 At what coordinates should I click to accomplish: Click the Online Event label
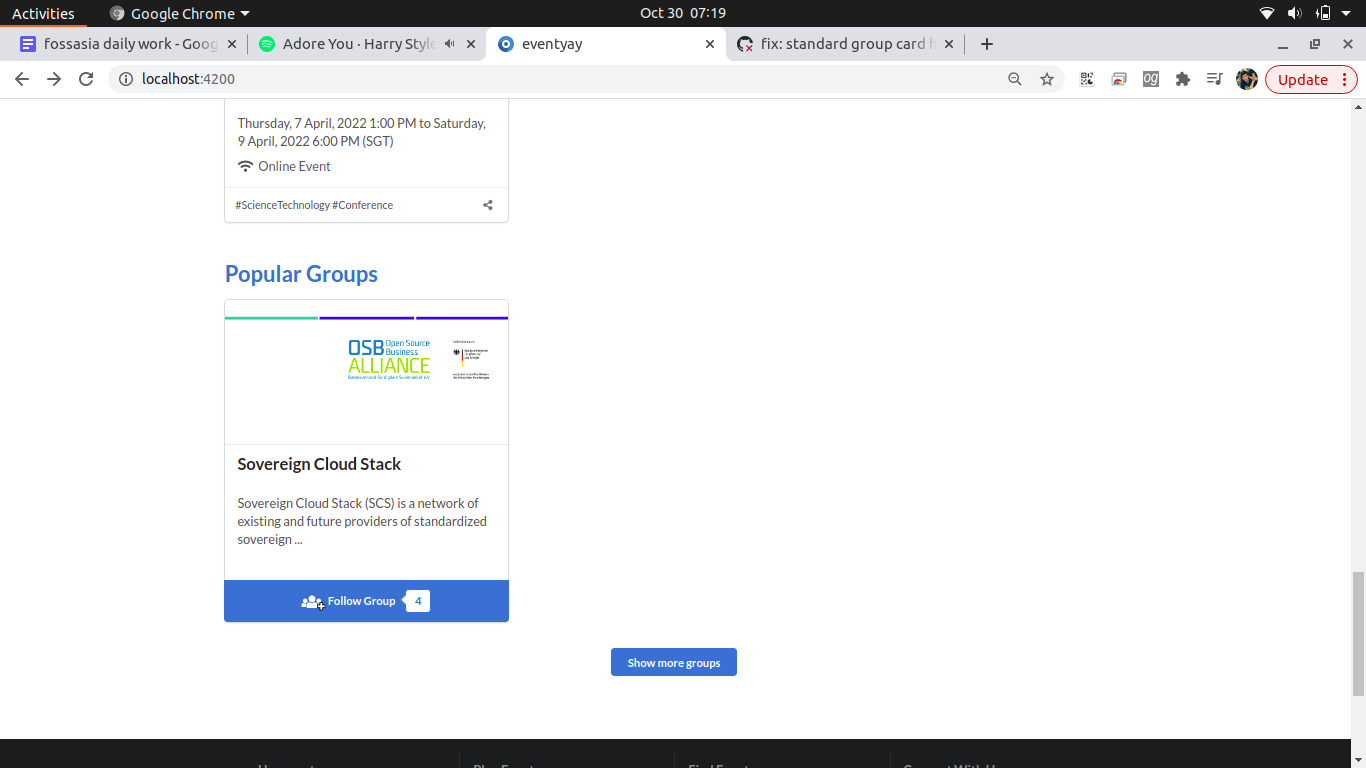coord(294,166)
